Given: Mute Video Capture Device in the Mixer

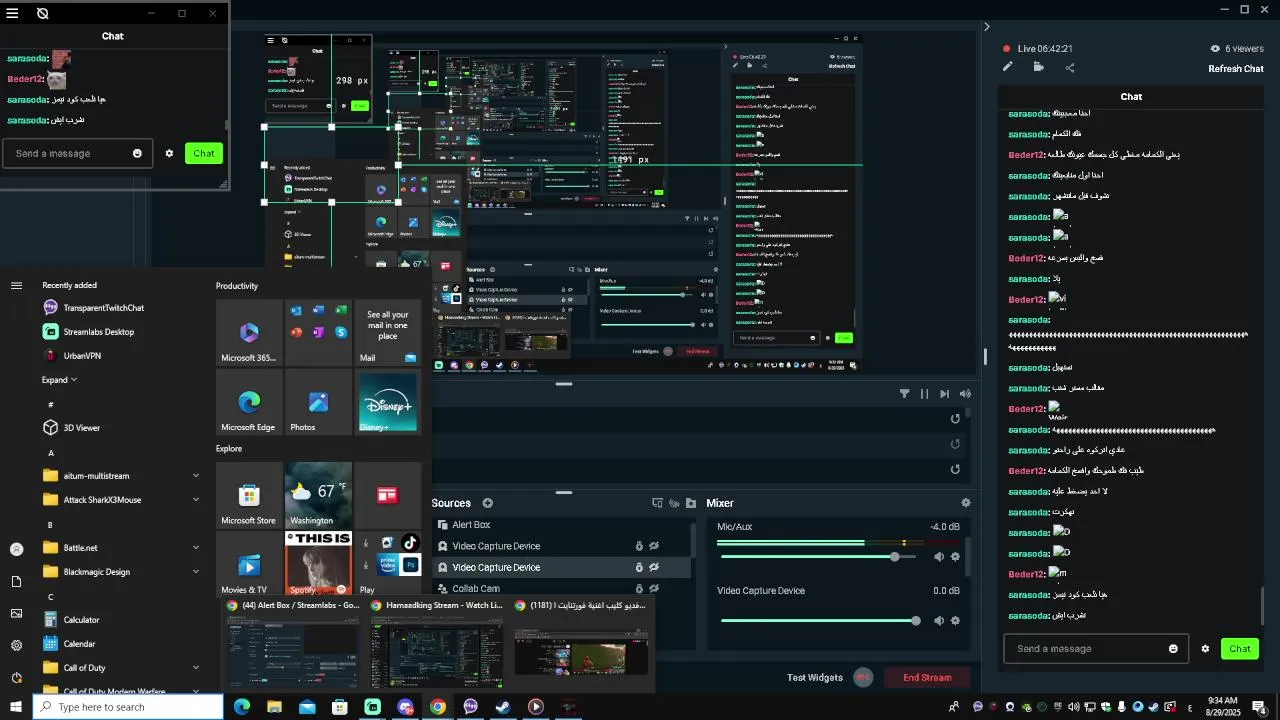Looking at the screenshot, I should point(939,620).
